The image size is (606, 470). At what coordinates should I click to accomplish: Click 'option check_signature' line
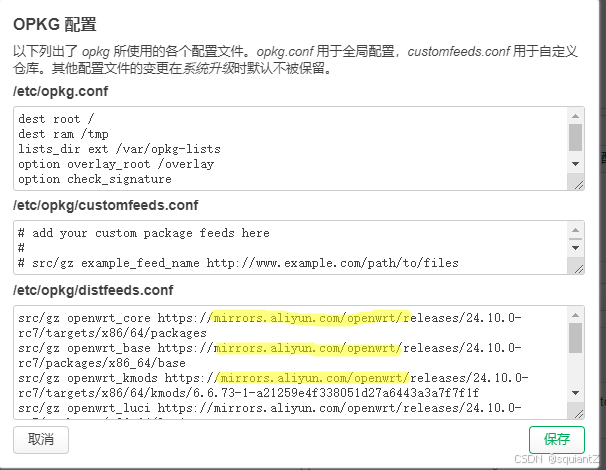95,179
